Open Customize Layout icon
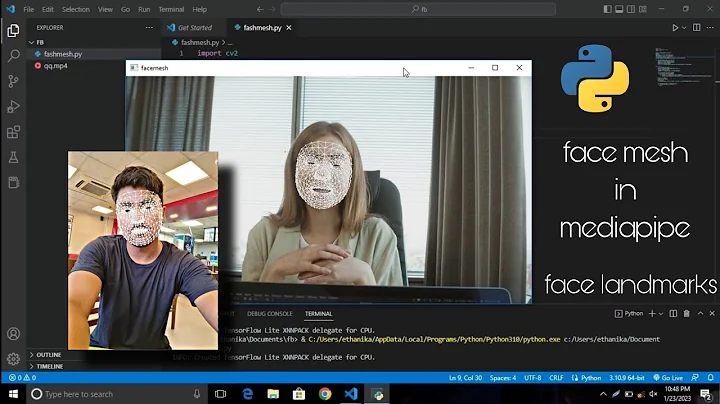The image size is (720, 404). [x=643, y=9]
